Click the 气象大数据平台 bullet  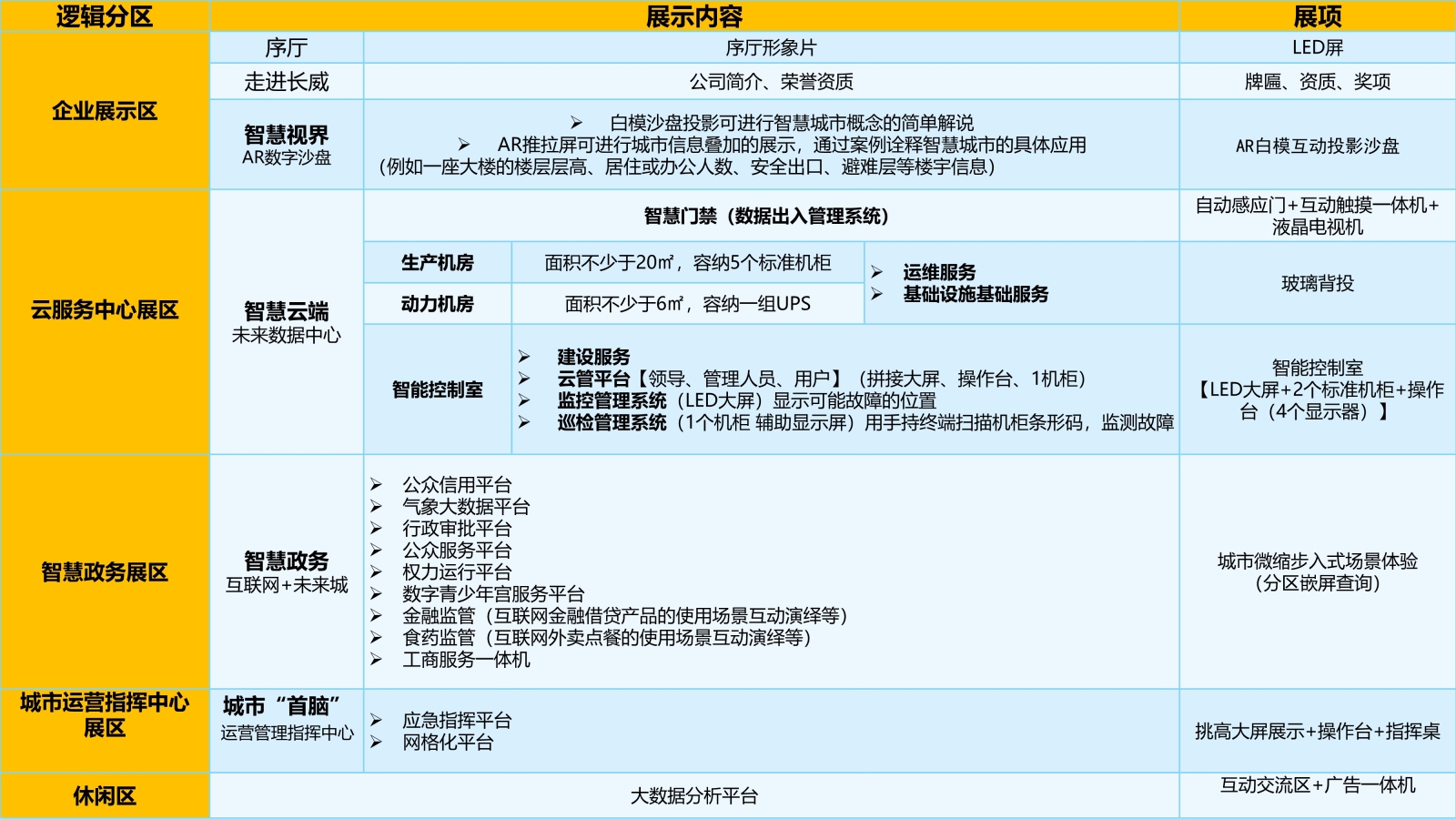(x=450, y=507)
